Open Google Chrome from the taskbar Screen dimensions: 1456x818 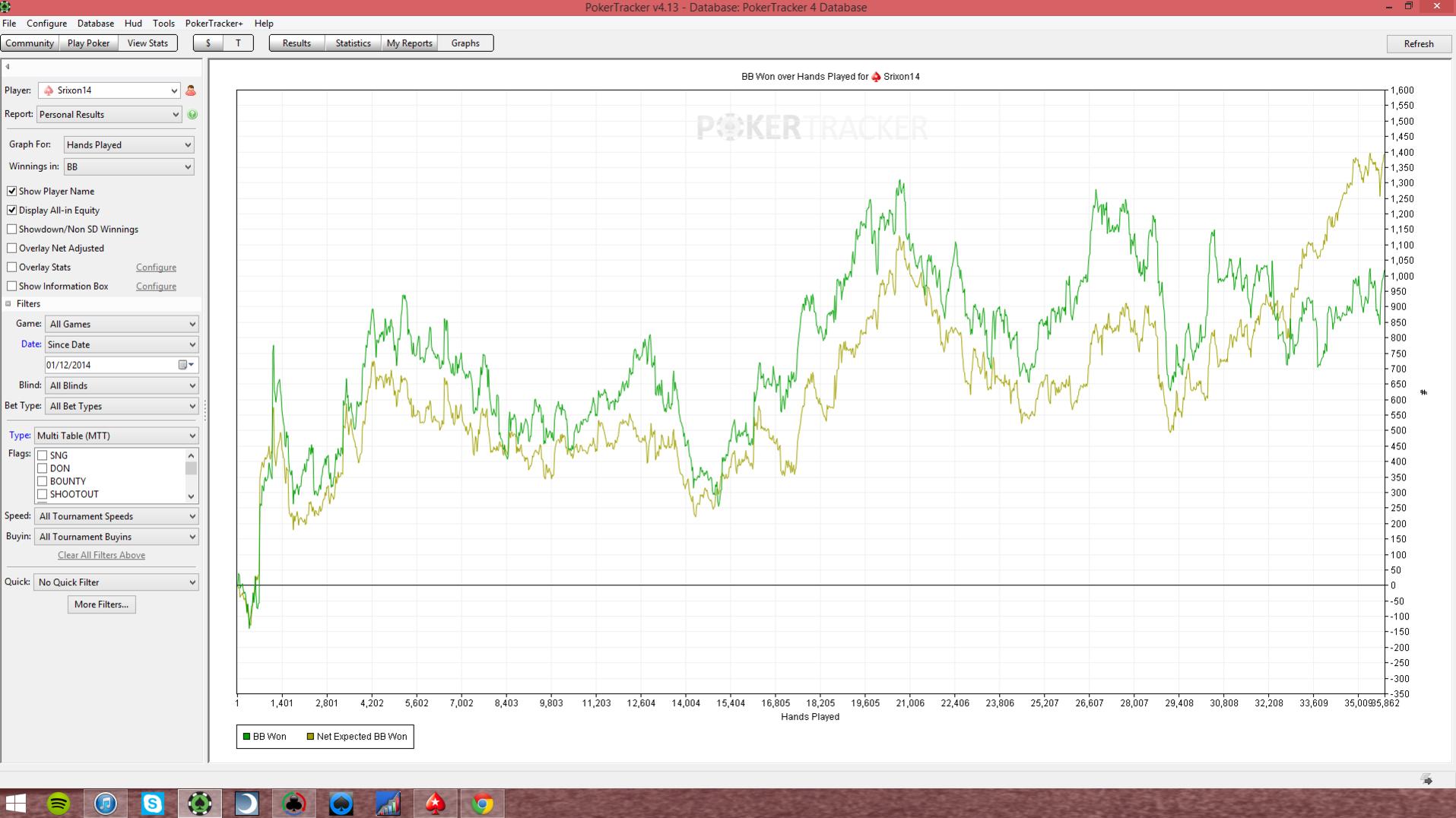[483, 804]
